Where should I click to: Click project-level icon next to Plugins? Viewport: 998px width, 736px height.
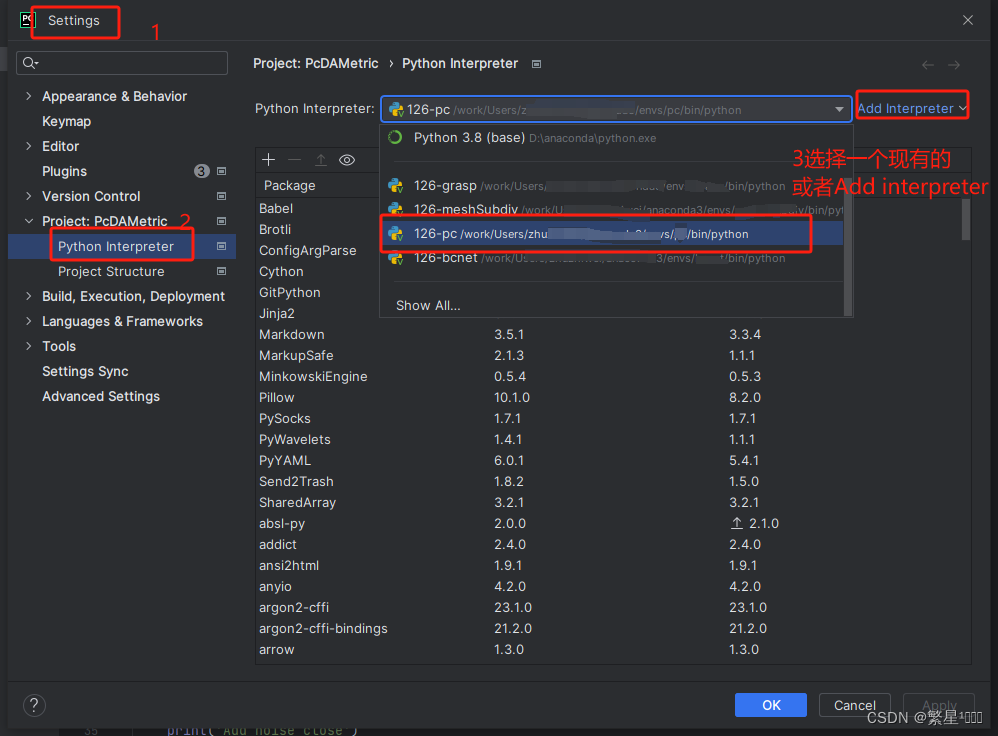(221, 171)
